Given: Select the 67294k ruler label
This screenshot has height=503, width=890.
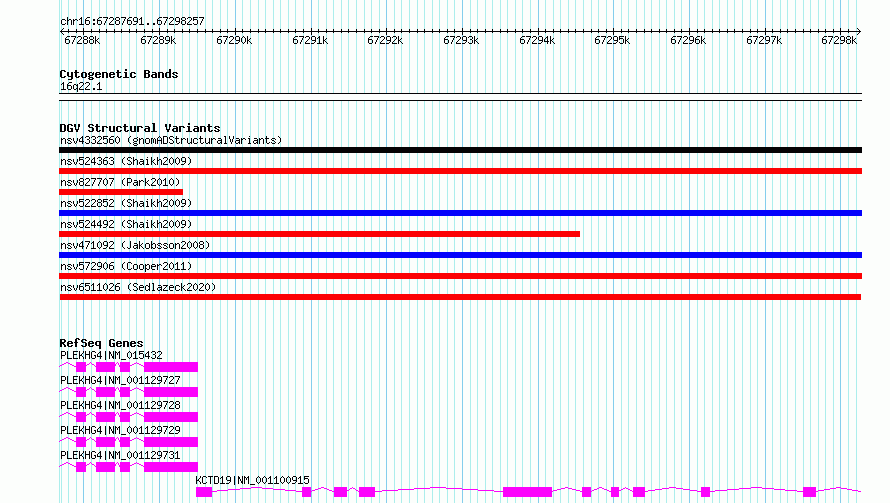Looking at the screenshot, I should tap(537, 40).
